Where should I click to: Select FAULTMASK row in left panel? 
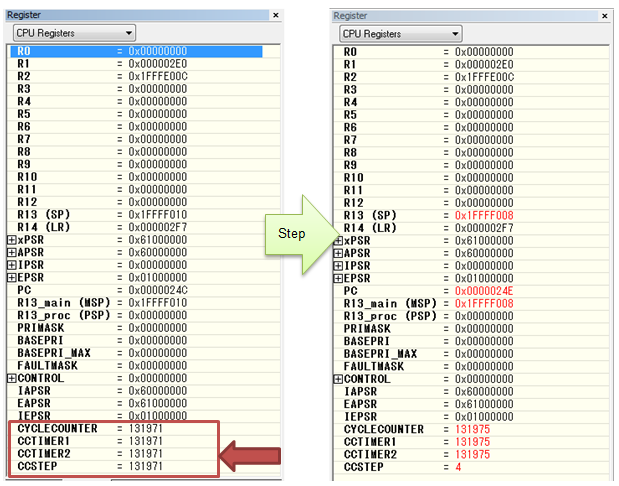[144, 366]
